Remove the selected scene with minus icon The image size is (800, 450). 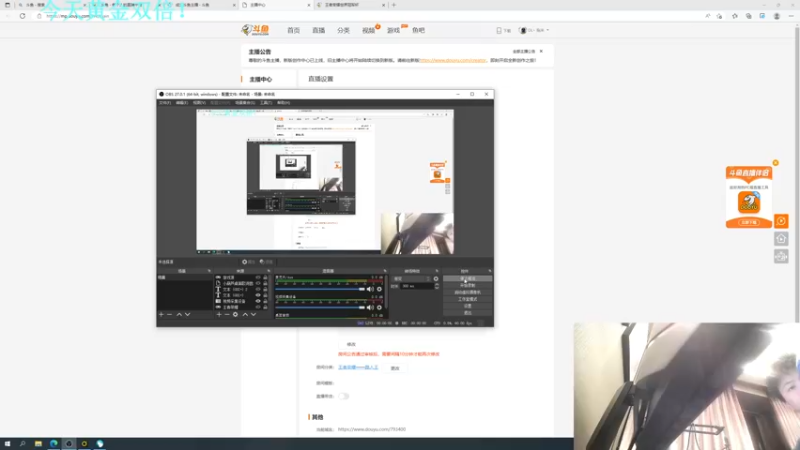click(170, 315)
